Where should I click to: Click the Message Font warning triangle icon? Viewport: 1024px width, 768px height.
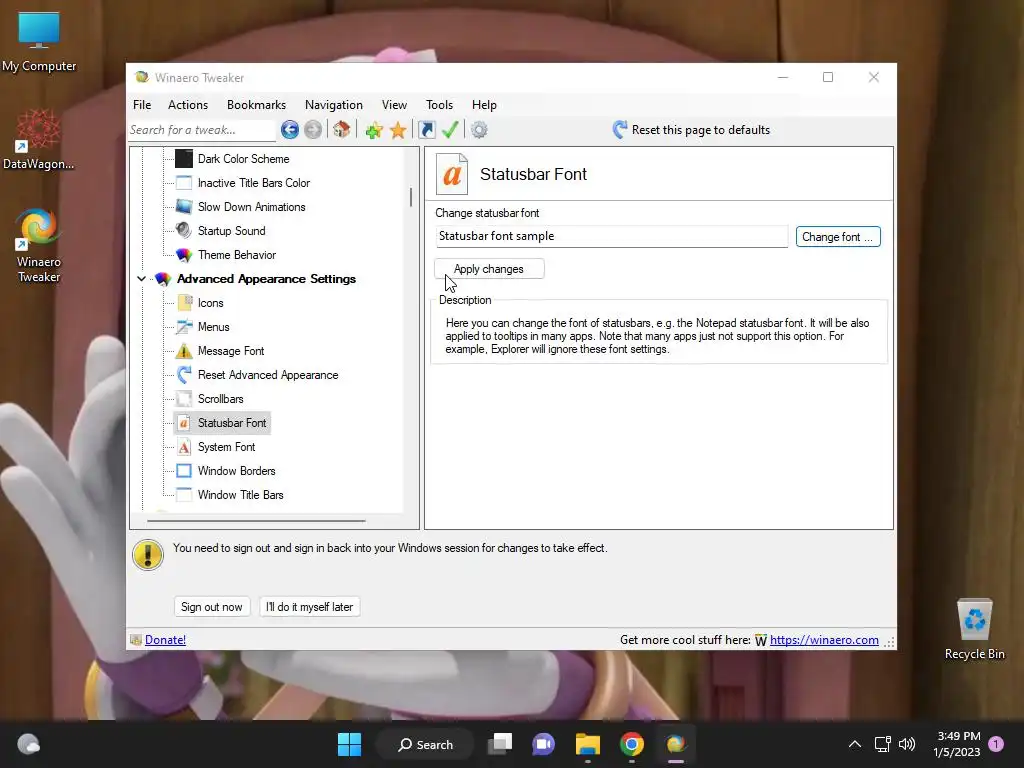click(184, 351)
